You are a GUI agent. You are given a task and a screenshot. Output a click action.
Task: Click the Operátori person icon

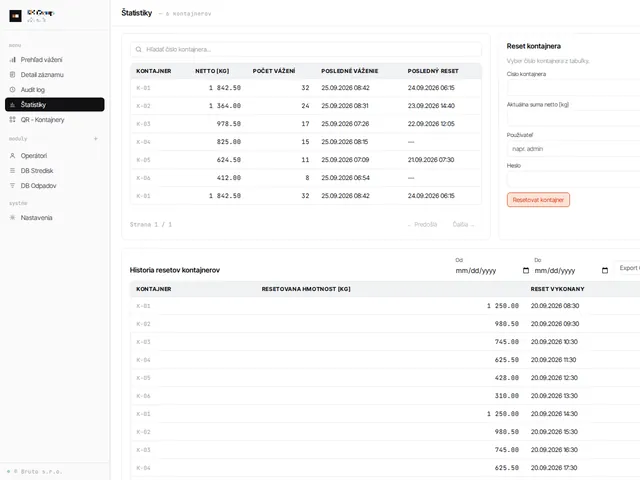pyautogui.click(x=12, y=156)
